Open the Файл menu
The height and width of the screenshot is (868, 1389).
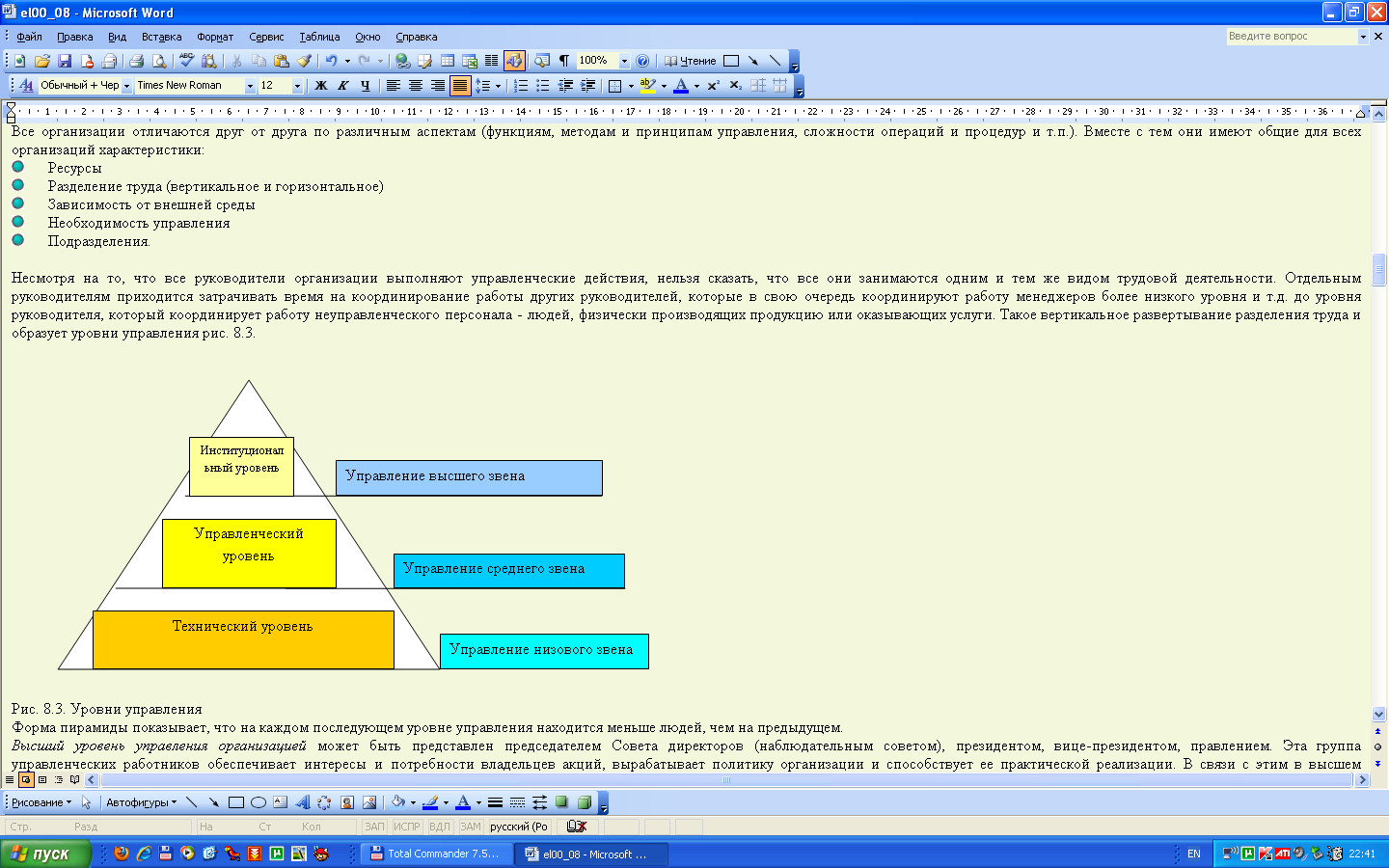pyautogui.click(x=29, y=37)
